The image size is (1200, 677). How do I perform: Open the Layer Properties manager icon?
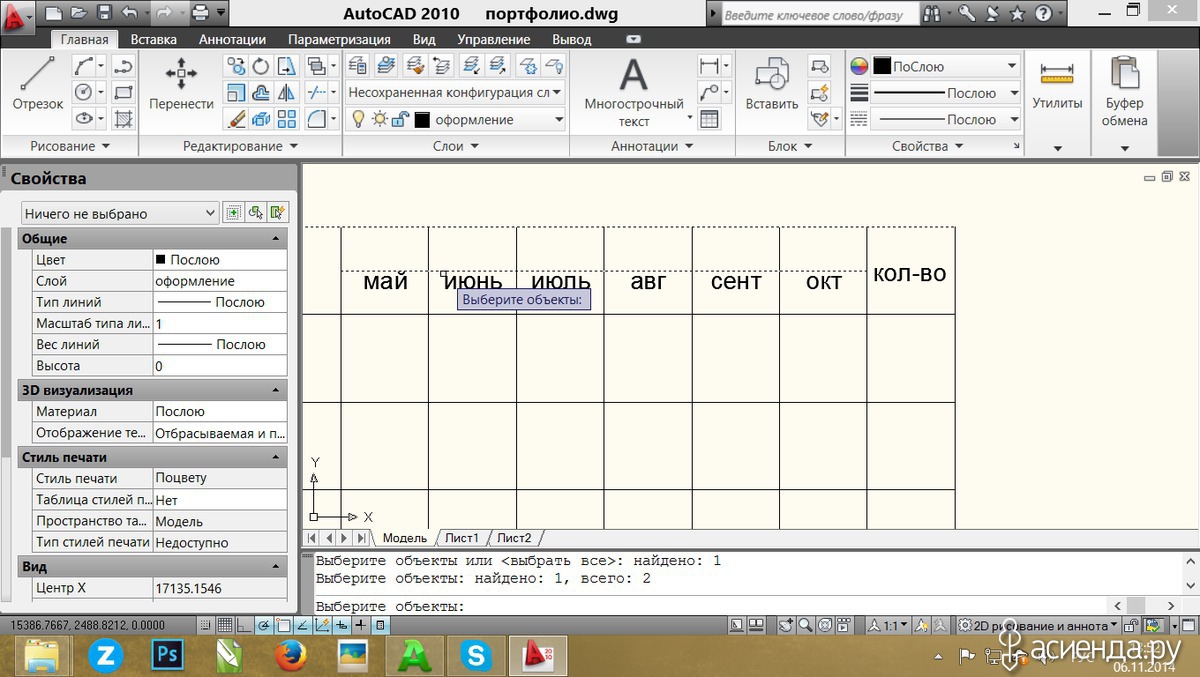(359, 66)
